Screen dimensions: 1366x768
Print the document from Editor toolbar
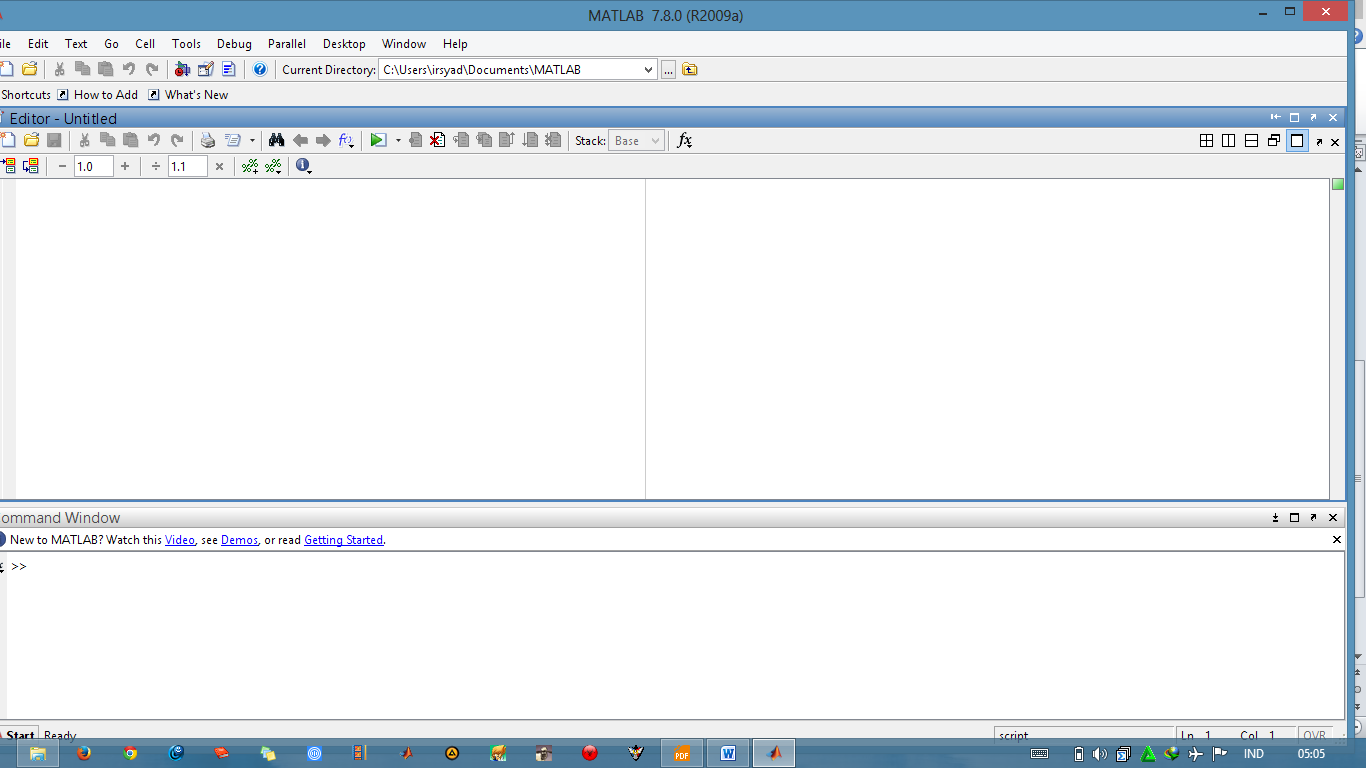point(208,140)
